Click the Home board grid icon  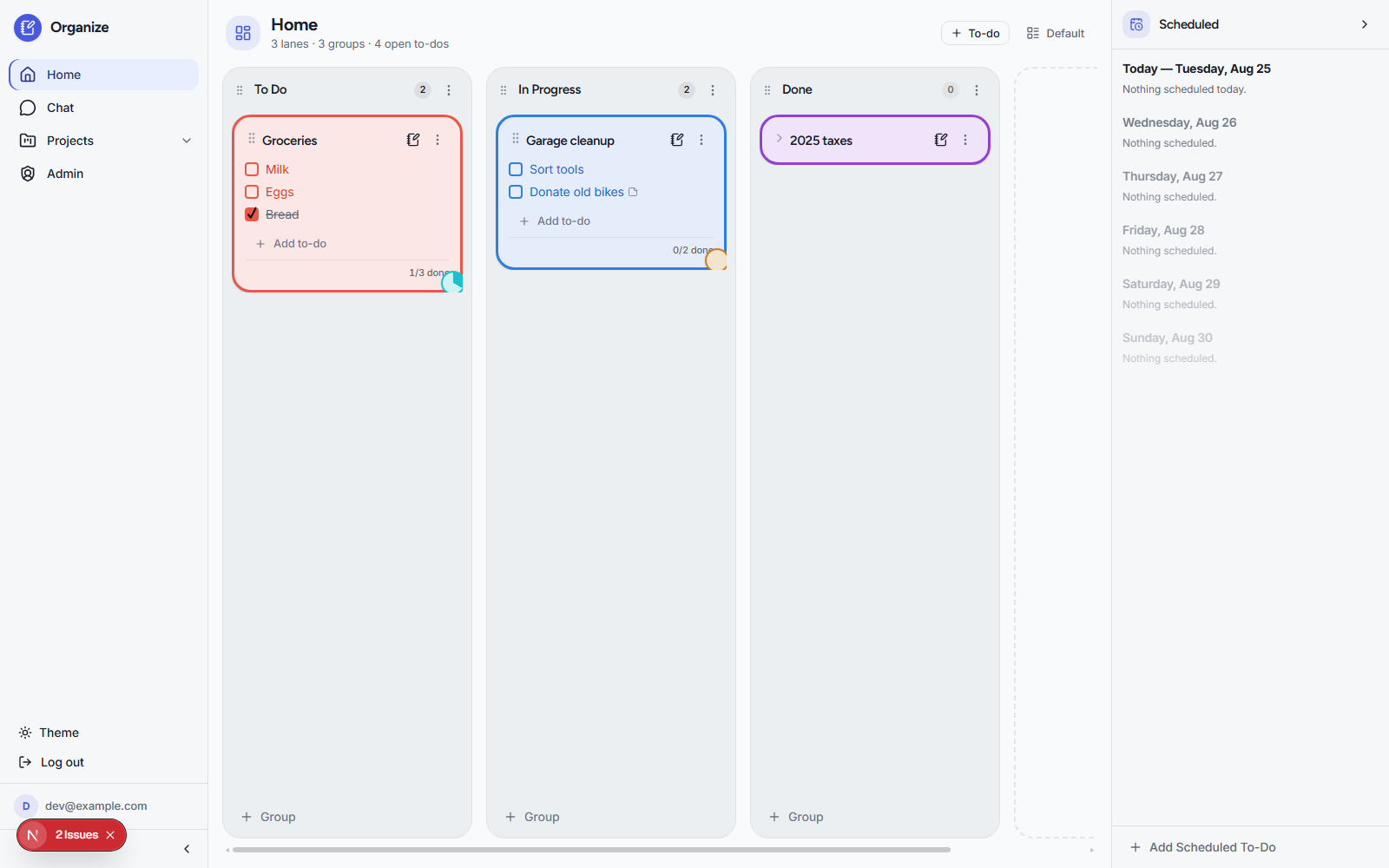(243, 33)
